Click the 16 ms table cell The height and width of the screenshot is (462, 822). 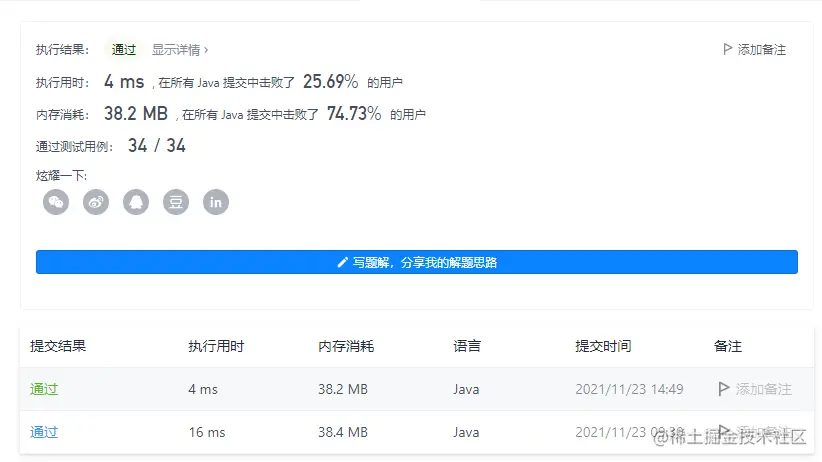pyautogui.click(x=207, y=432)
